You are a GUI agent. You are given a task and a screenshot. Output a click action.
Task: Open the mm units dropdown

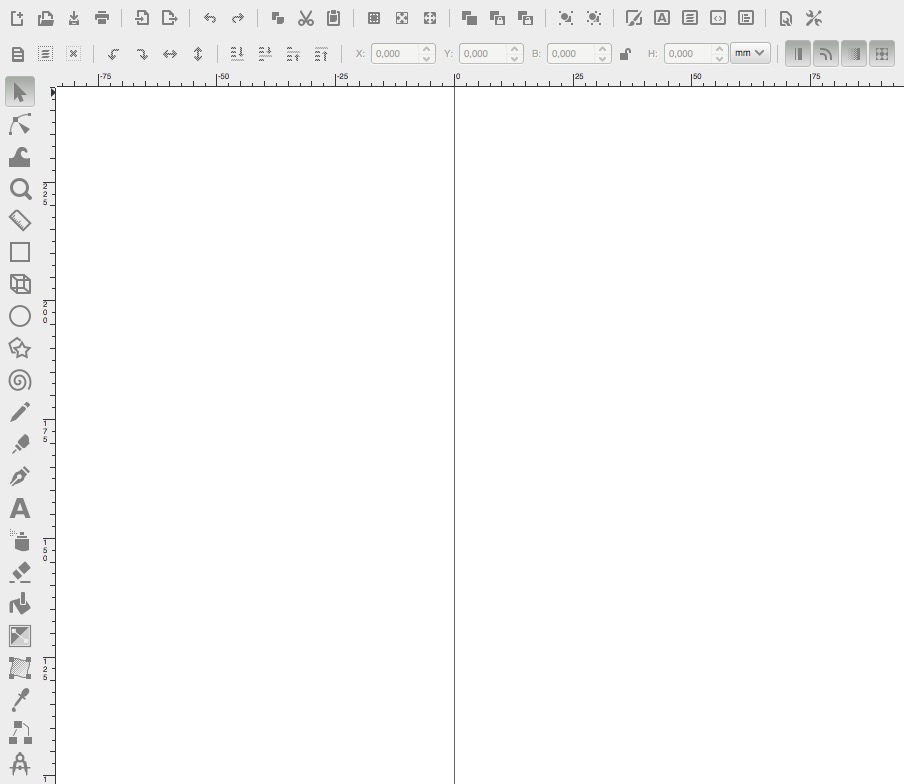click(750, 53)
